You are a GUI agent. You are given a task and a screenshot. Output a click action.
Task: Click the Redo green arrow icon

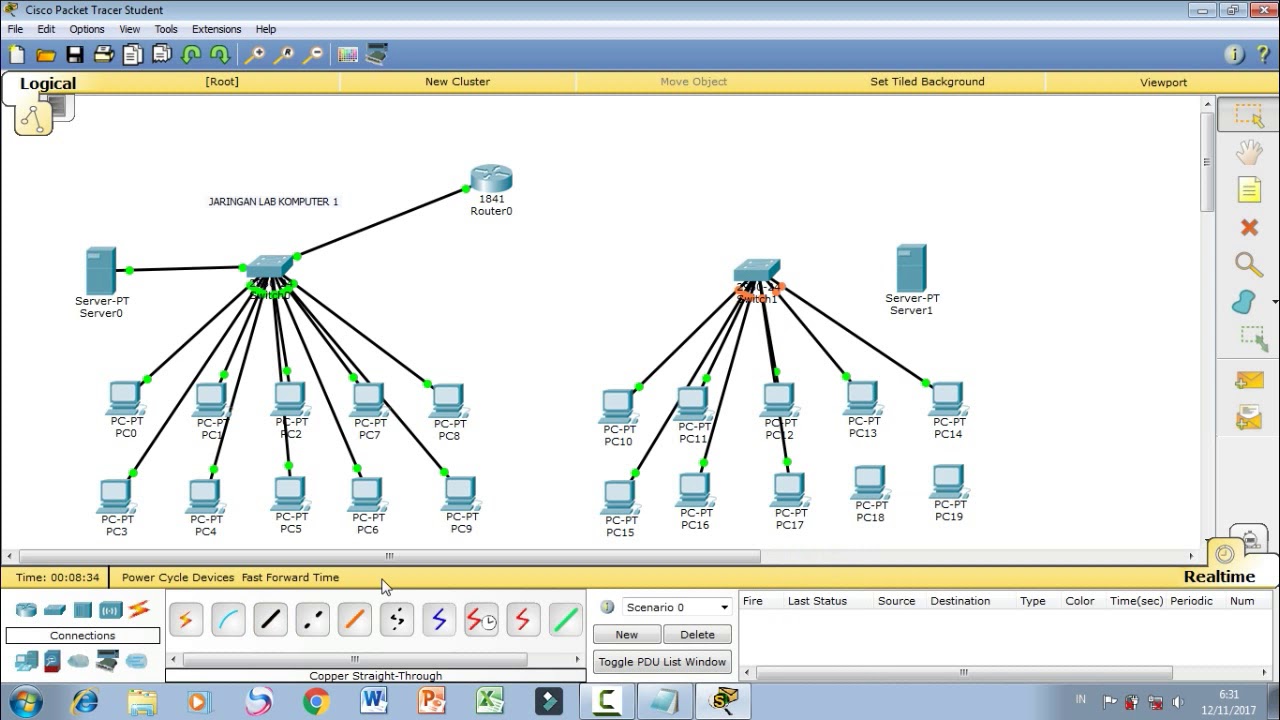(220, 55)
